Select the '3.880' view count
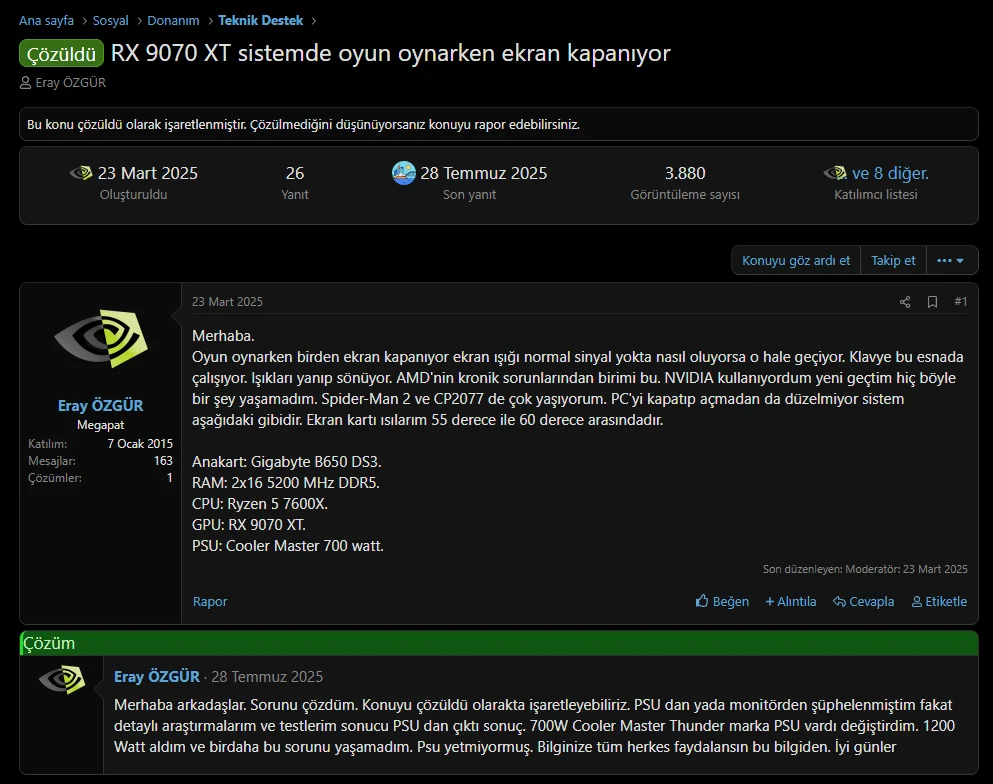The width and height of the screenshot is (993, 784). pos(685,173)
